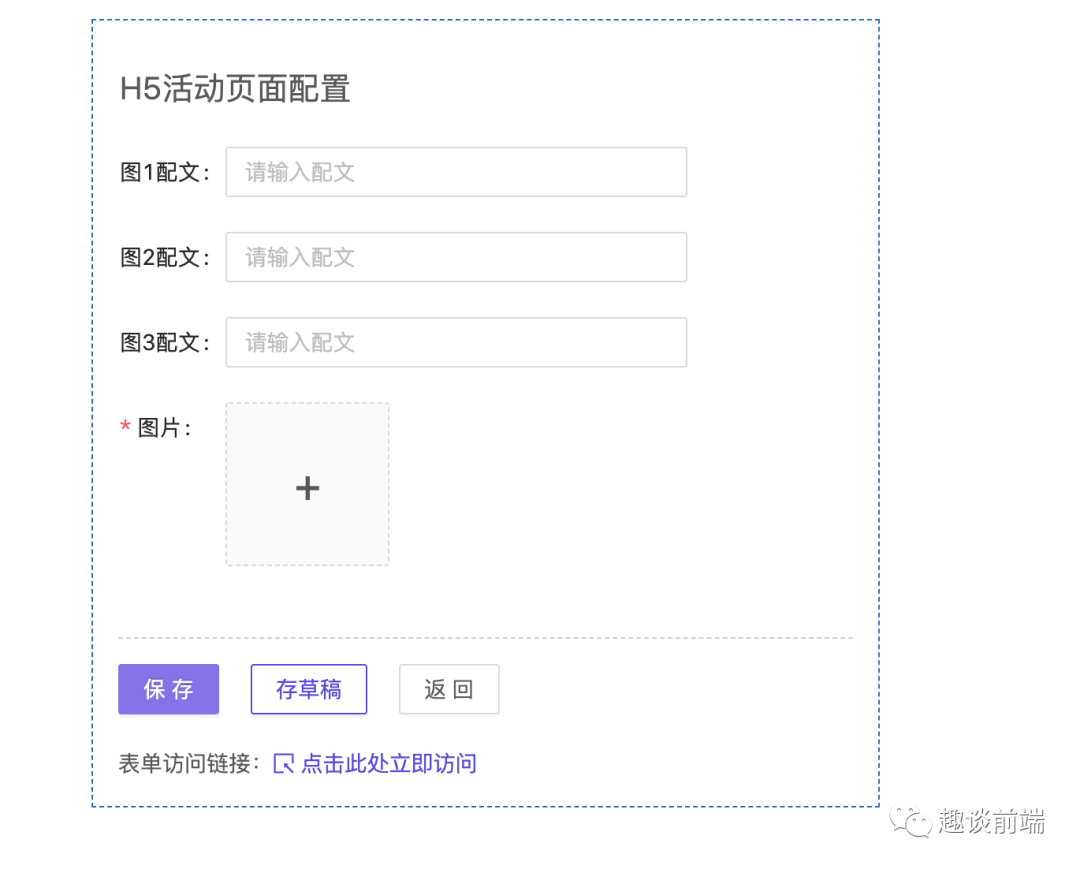
Task: Open the 点击此处立即访问 form access link
Action: (385, 762)
